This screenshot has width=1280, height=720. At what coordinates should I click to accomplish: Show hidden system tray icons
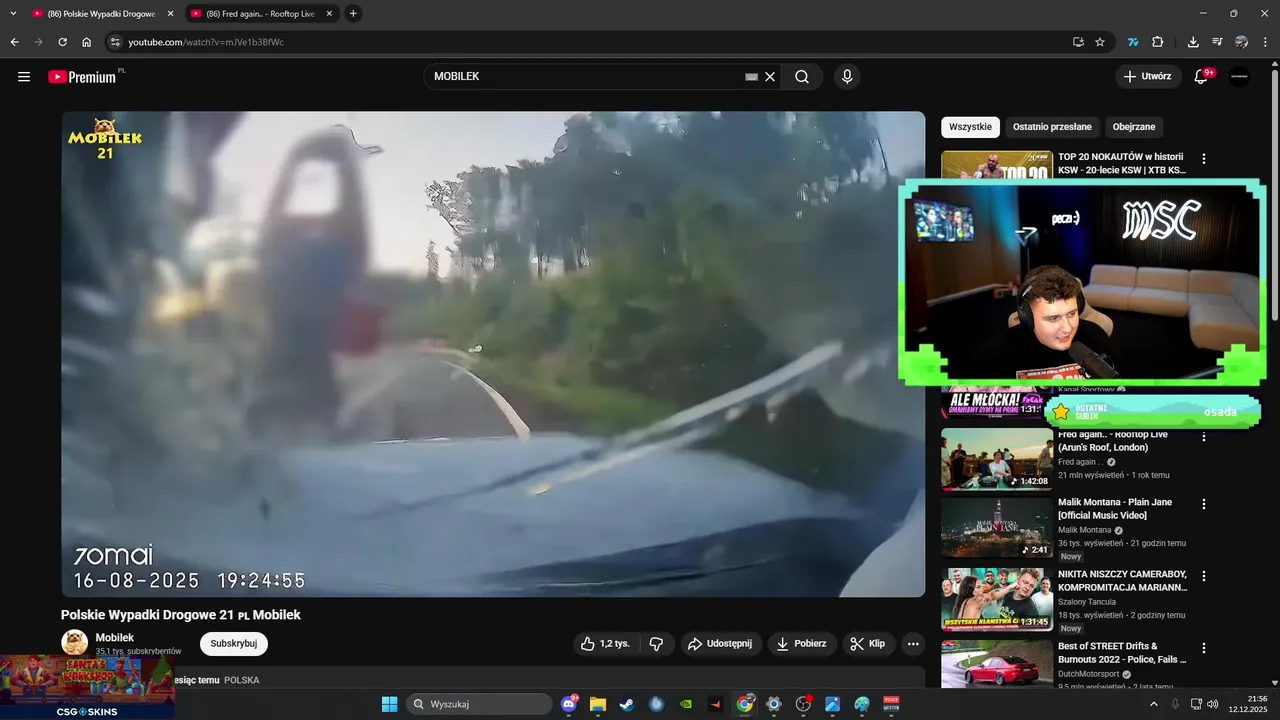click(x=1154, y=704)
